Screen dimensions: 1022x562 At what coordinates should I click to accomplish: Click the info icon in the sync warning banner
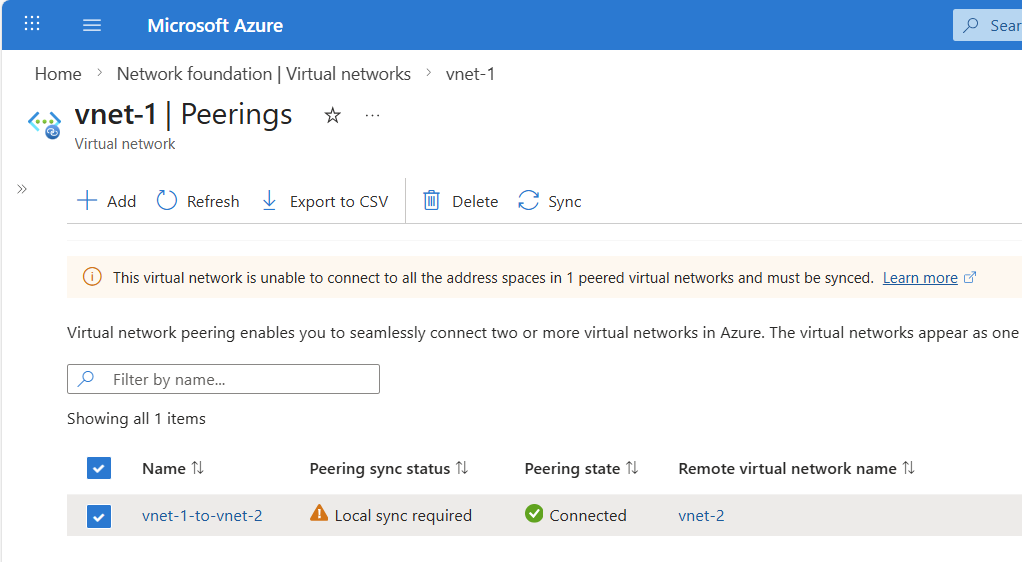[92, 277]
